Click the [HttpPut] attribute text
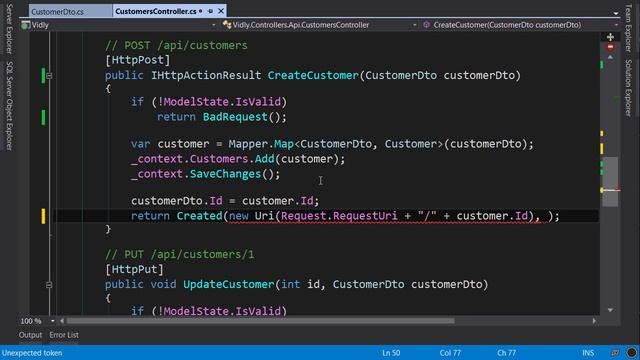This screenshot has width=640, height=360. pos(134,270)
